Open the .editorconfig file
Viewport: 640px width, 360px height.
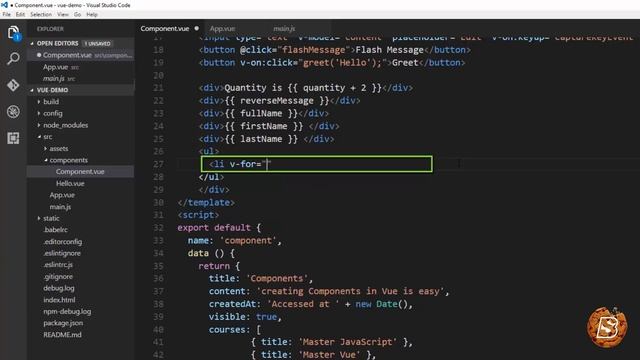(x=62, y=242)
